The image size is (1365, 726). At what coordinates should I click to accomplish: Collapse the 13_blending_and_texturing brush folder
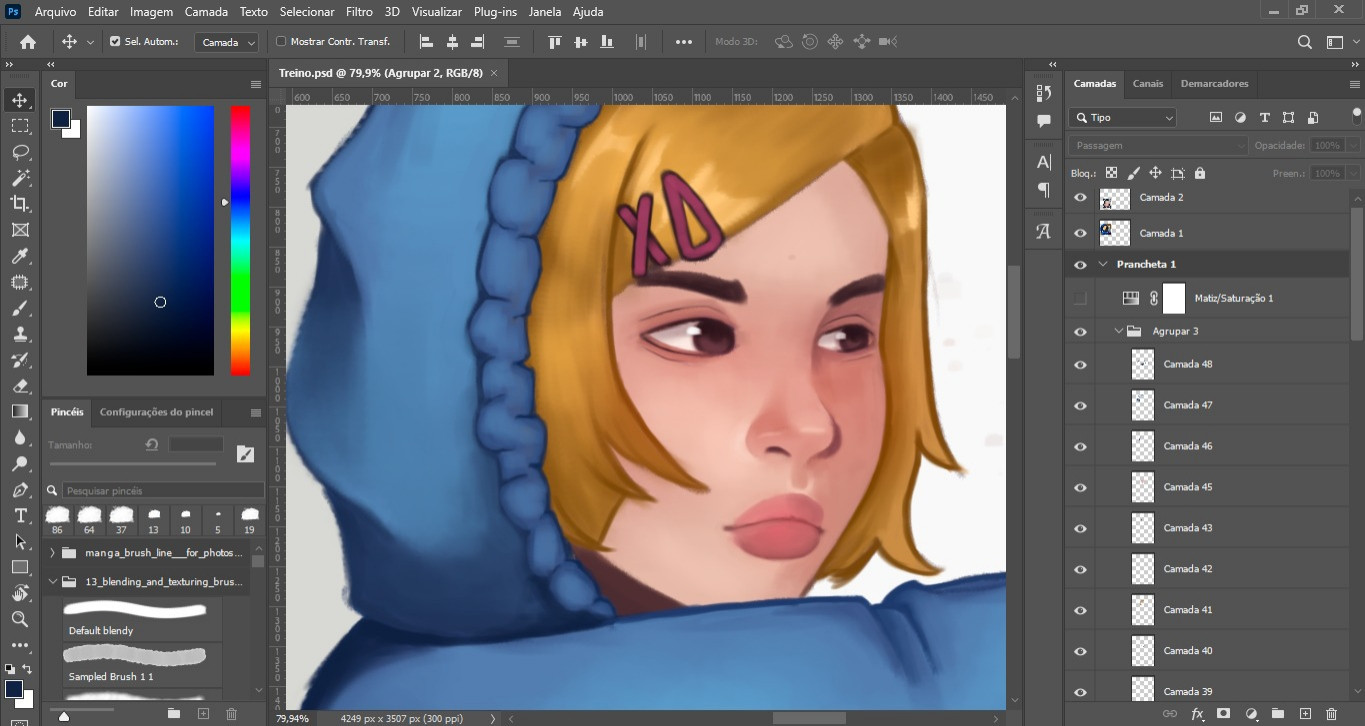coord(53,581)
